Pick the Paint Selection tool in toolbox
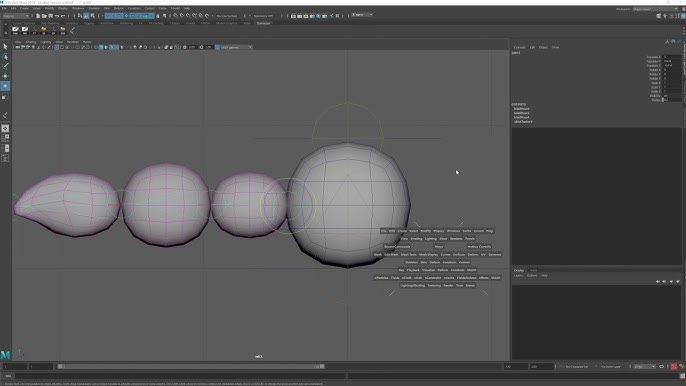Screen dimensions: 686x386 [x=5, y=67]
